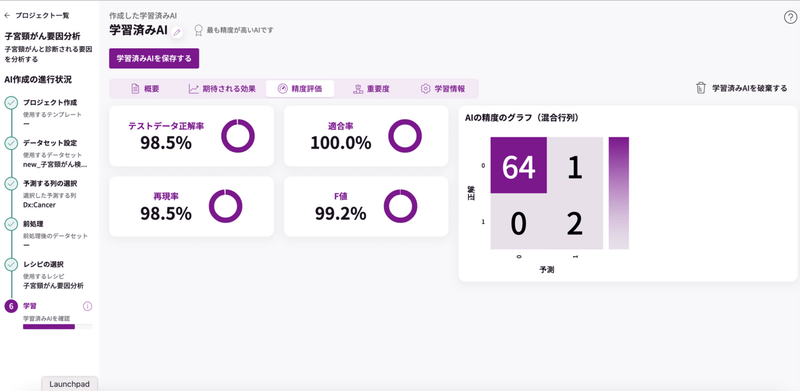The height and width of the screenshot is (391, 800).
Task: Click the 学習 progress bar in sidebar
Action: click(58, 326)
